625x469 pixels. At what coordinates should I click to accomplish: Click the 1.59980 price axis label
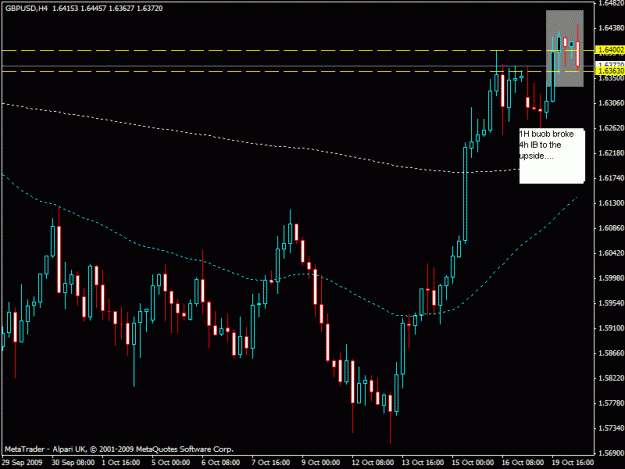(x=611, y=278)
